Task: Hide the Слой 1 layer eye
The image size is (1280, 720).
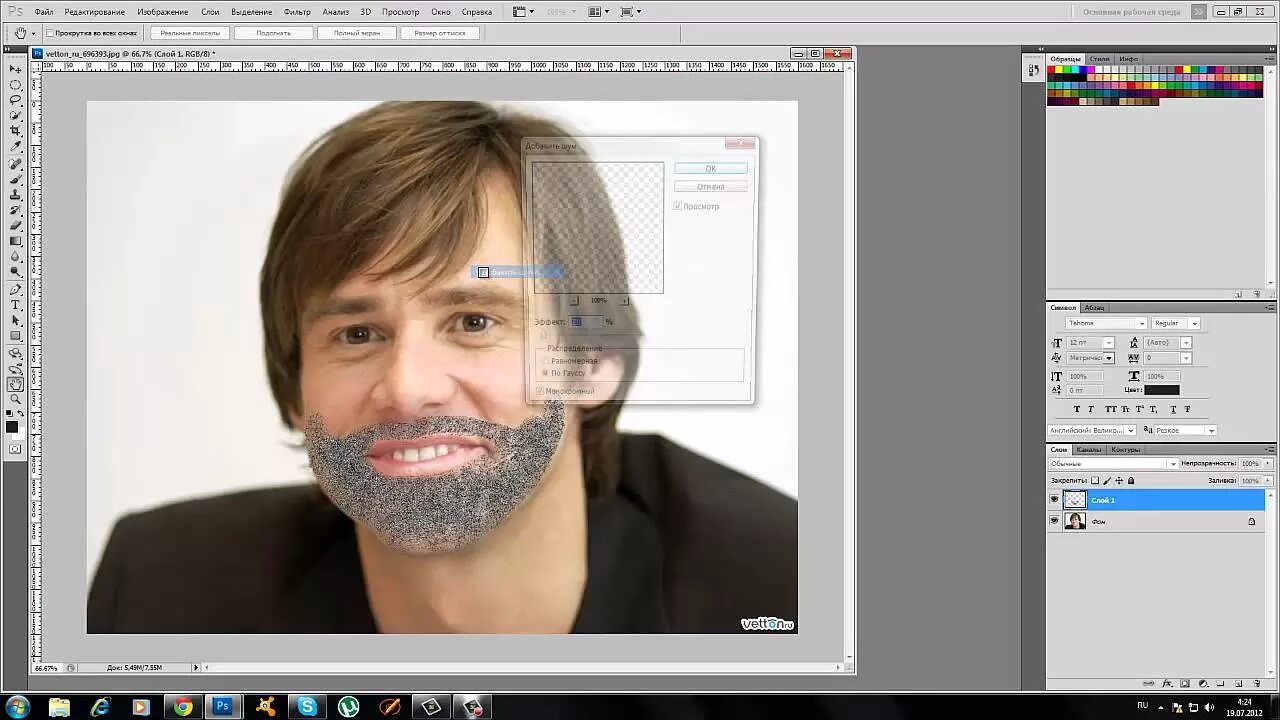Action: [x=1054, y=500]
